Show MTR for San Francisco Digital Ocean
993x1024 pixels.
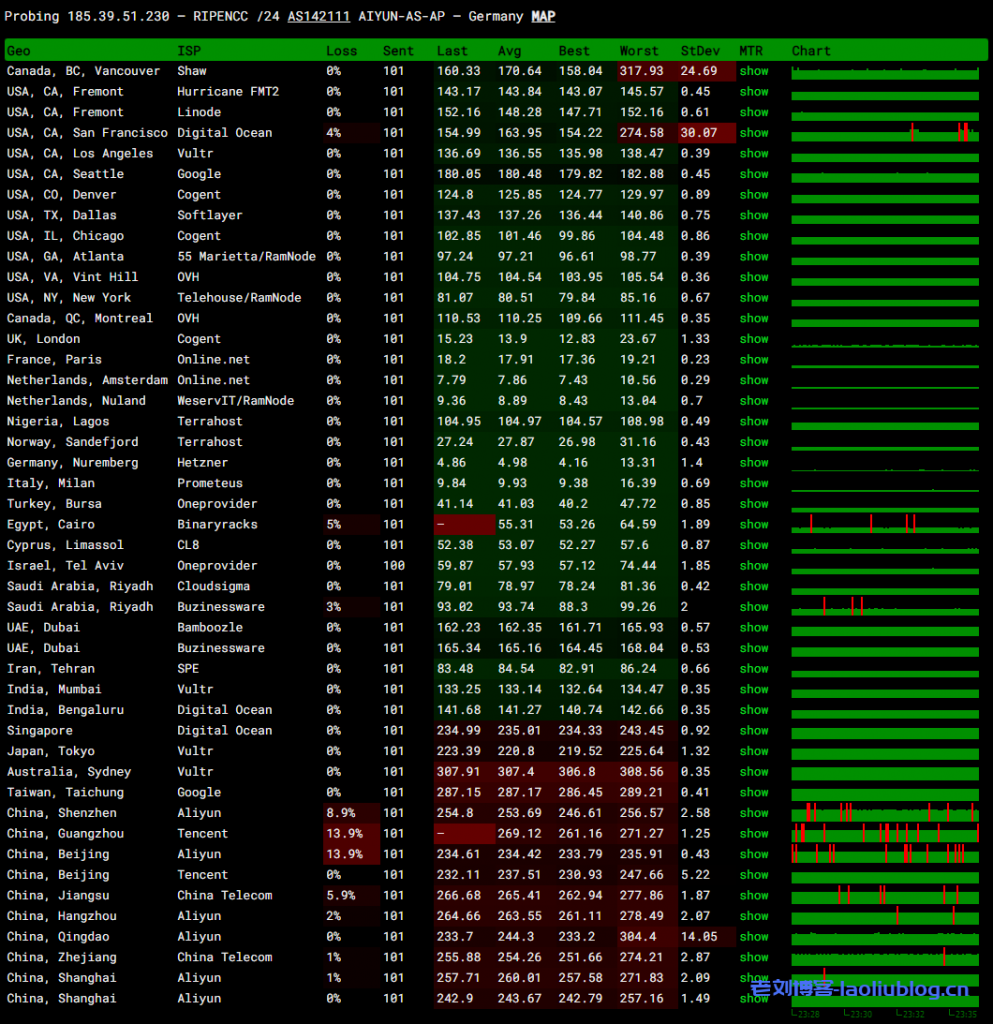(754, 133)
